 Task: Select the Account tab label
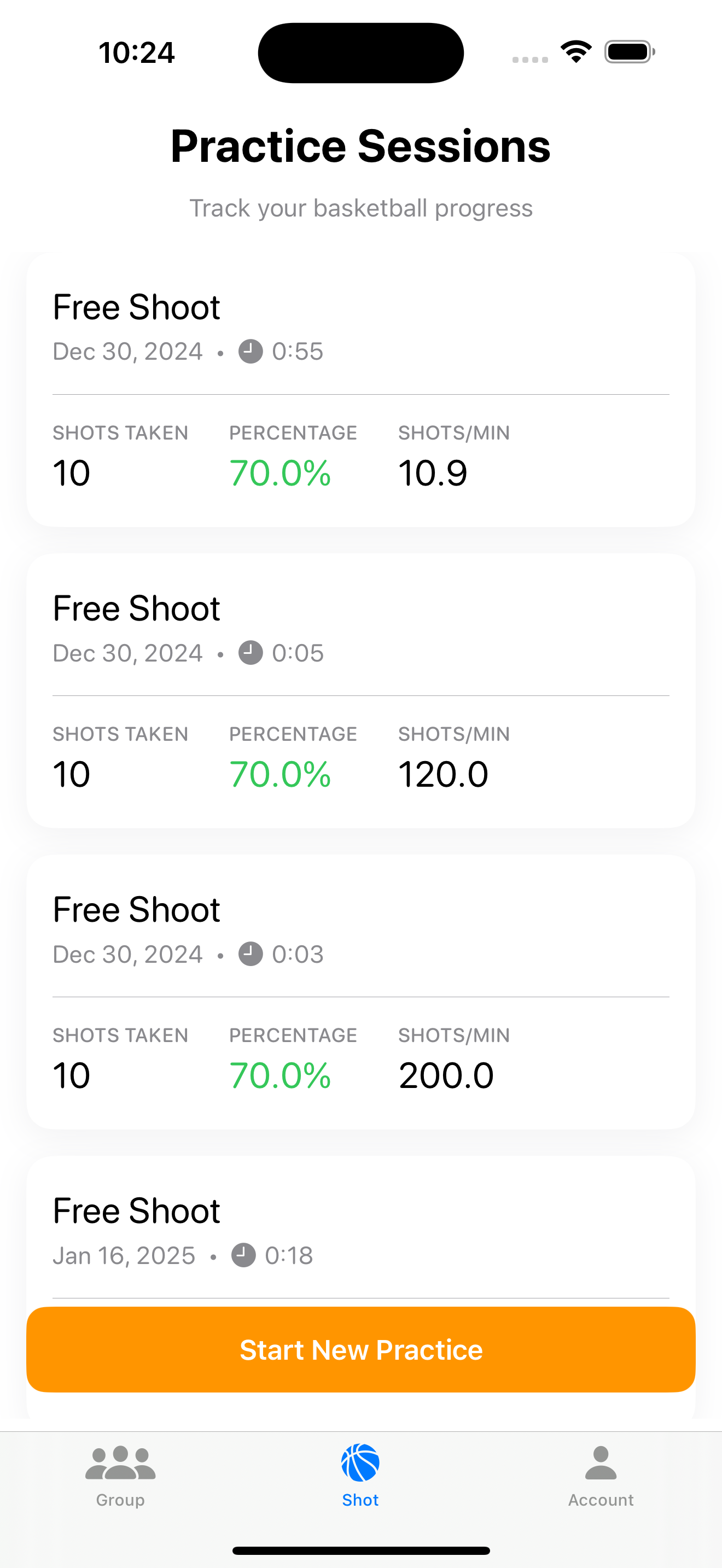pos(601,1500)
